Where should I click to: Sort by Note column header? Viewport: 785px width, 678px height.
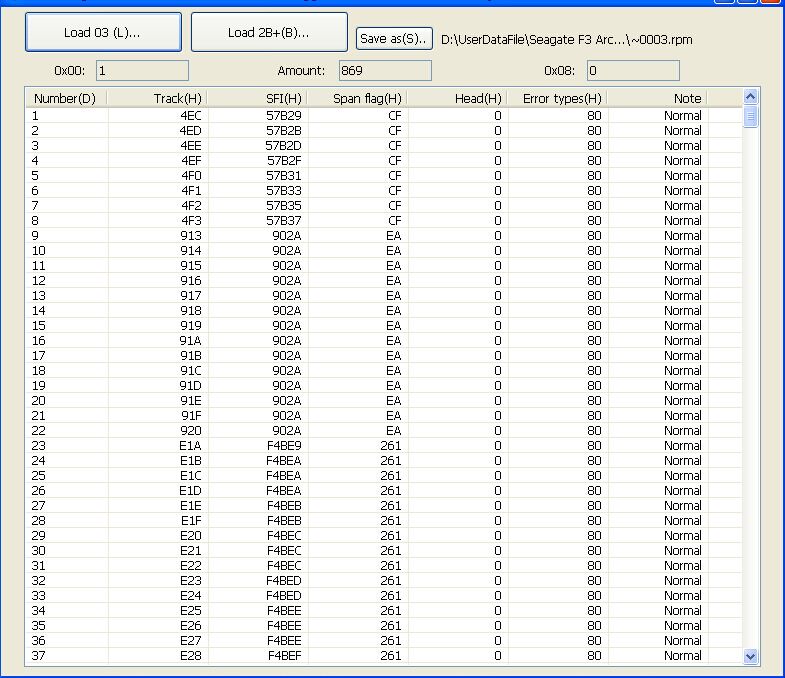pyautogui.click(x=657, y=98)
